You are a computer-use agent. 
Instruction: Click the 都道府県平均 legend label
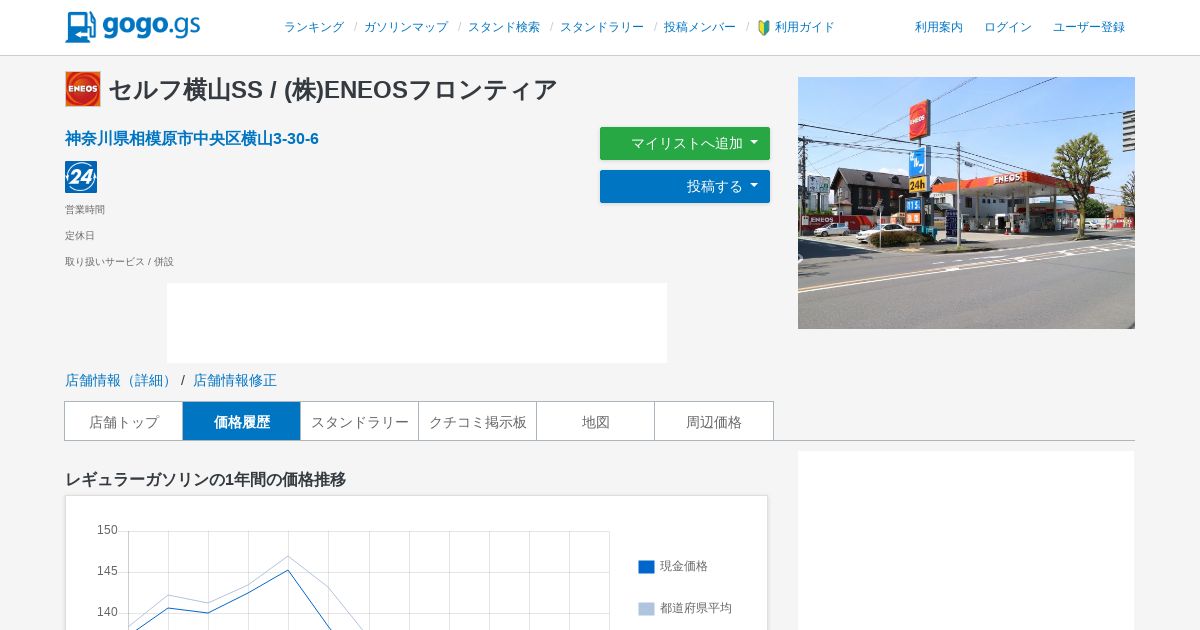[x=696, y=608]
